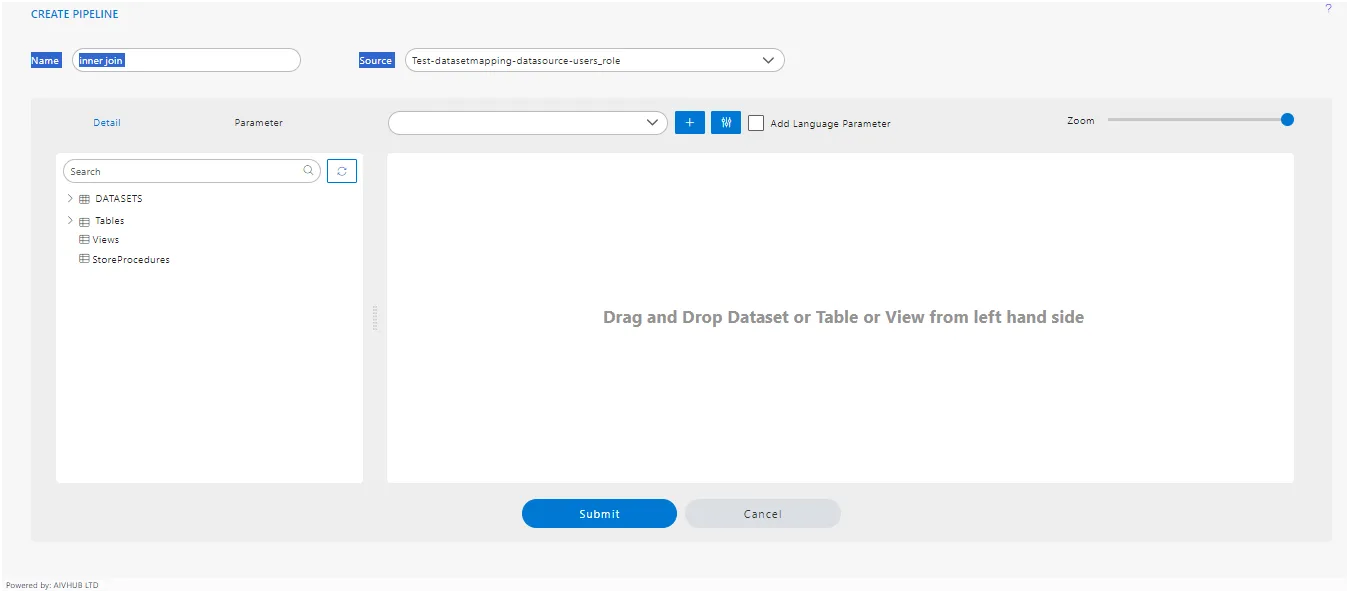The height and width of the screenshot is (593, 1349).
Task: Click the Name field label
Action: (x=46, y=60)
